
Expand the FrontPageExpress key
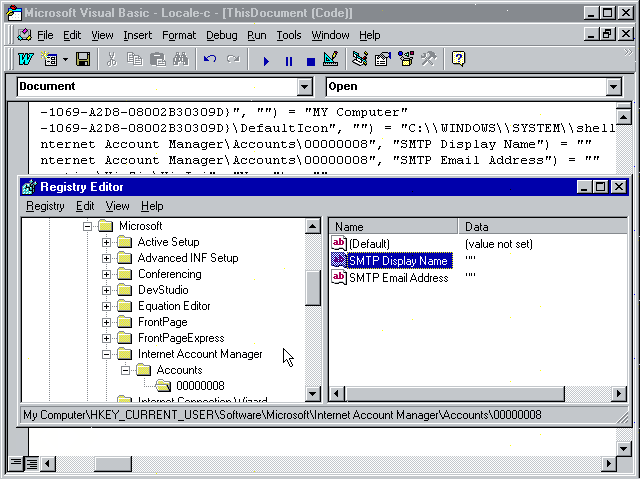pos(106,338)
